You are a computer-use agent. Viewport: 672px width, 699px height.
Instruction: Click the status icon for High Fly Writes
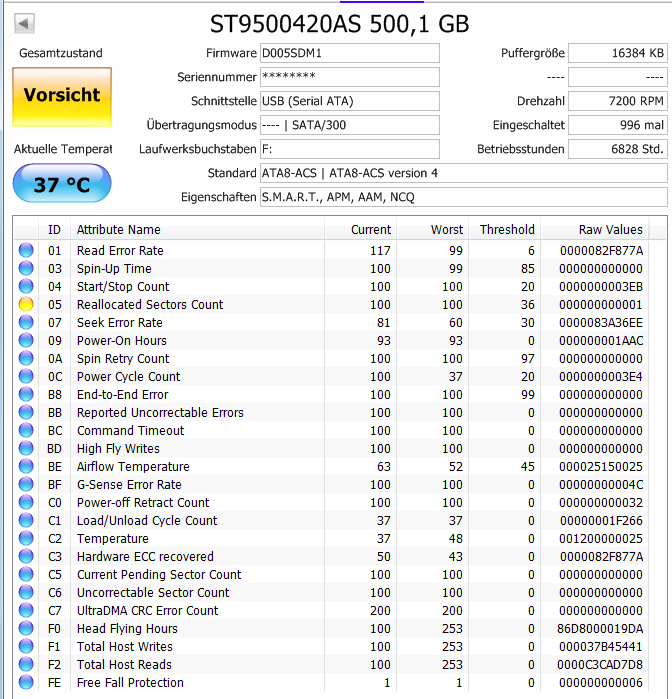26,448
